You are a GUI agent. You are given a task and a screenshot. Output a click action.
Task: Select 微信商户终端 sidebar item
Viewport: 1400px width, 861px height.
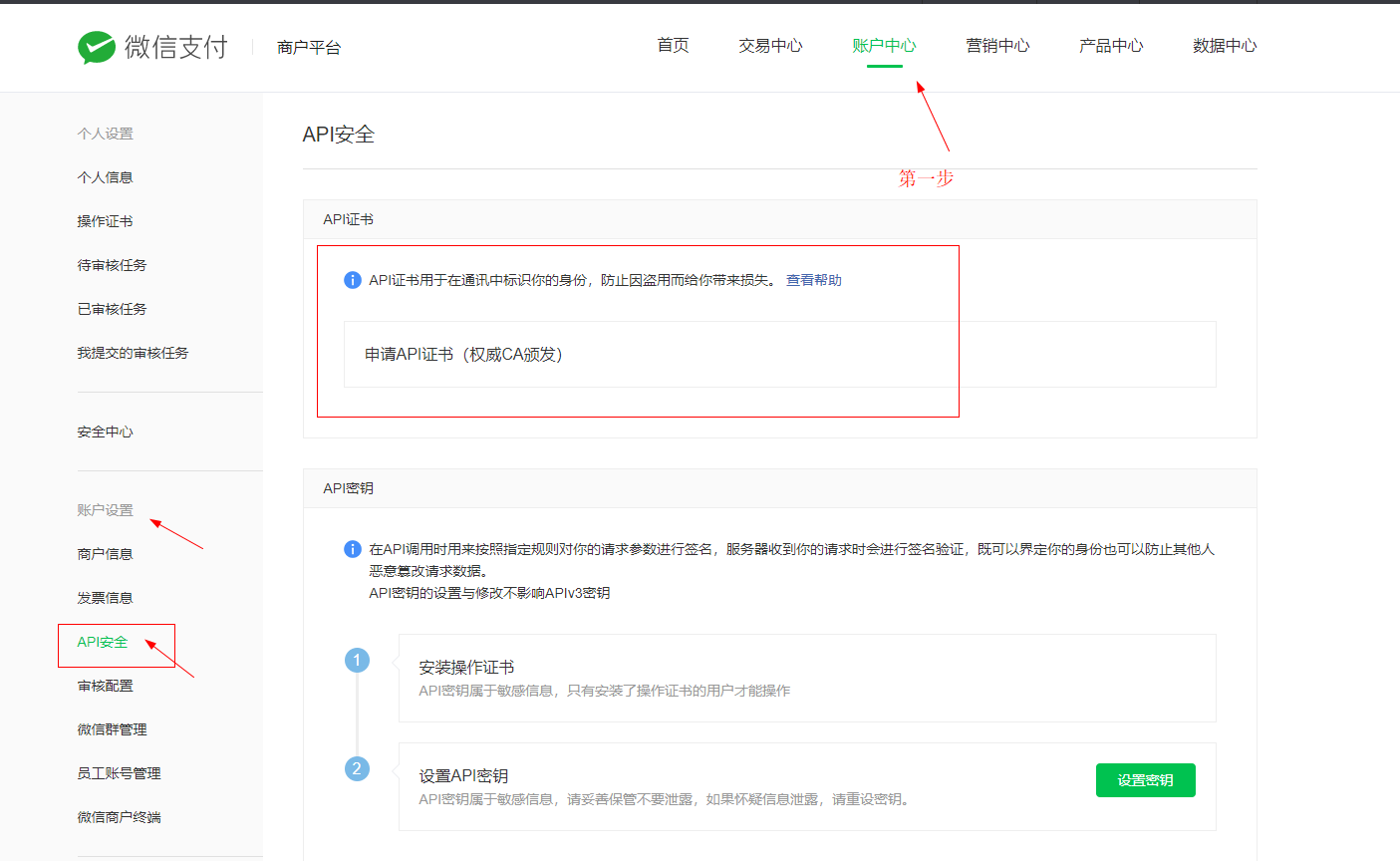click(x=119, y=817)
